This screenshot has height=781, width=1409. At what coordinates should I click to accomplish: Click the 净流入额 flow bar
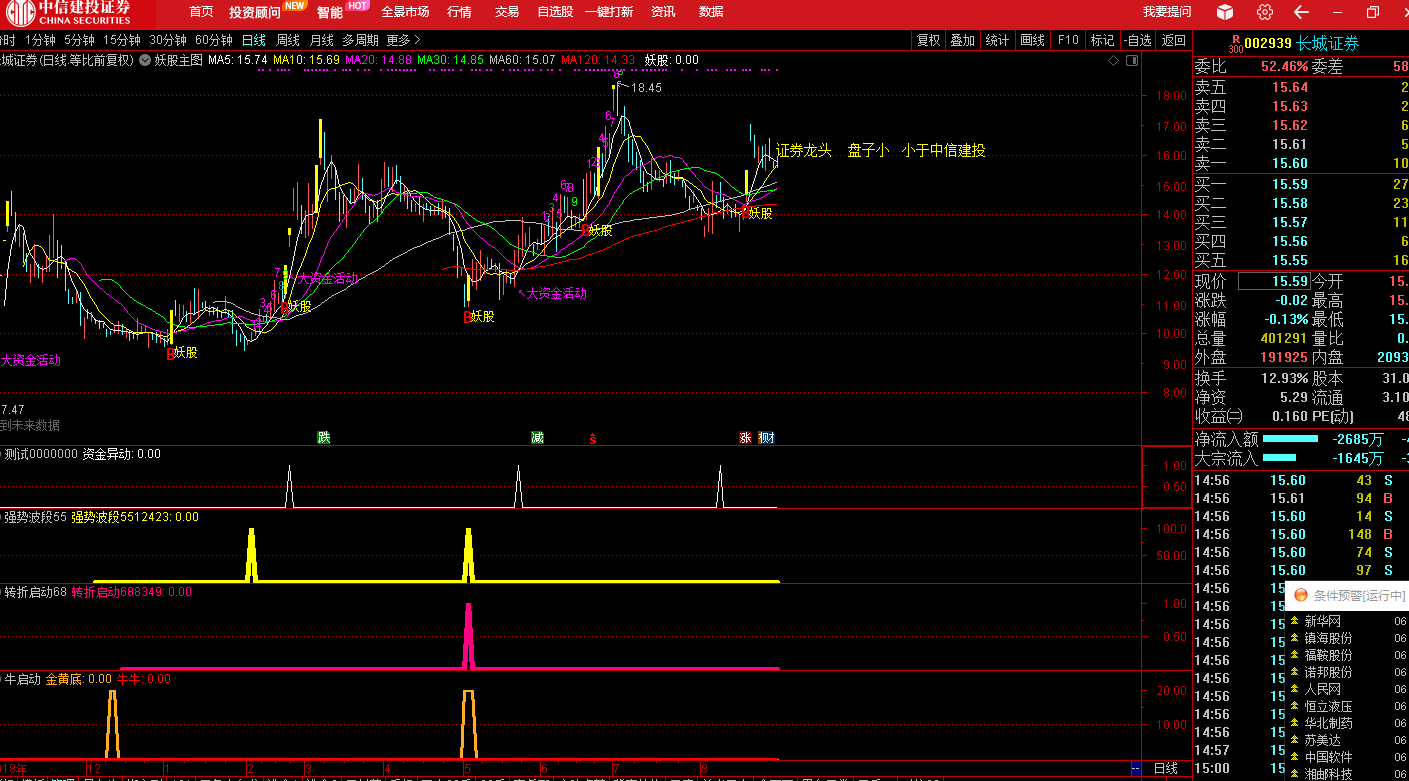click(x=1290, y=439)
